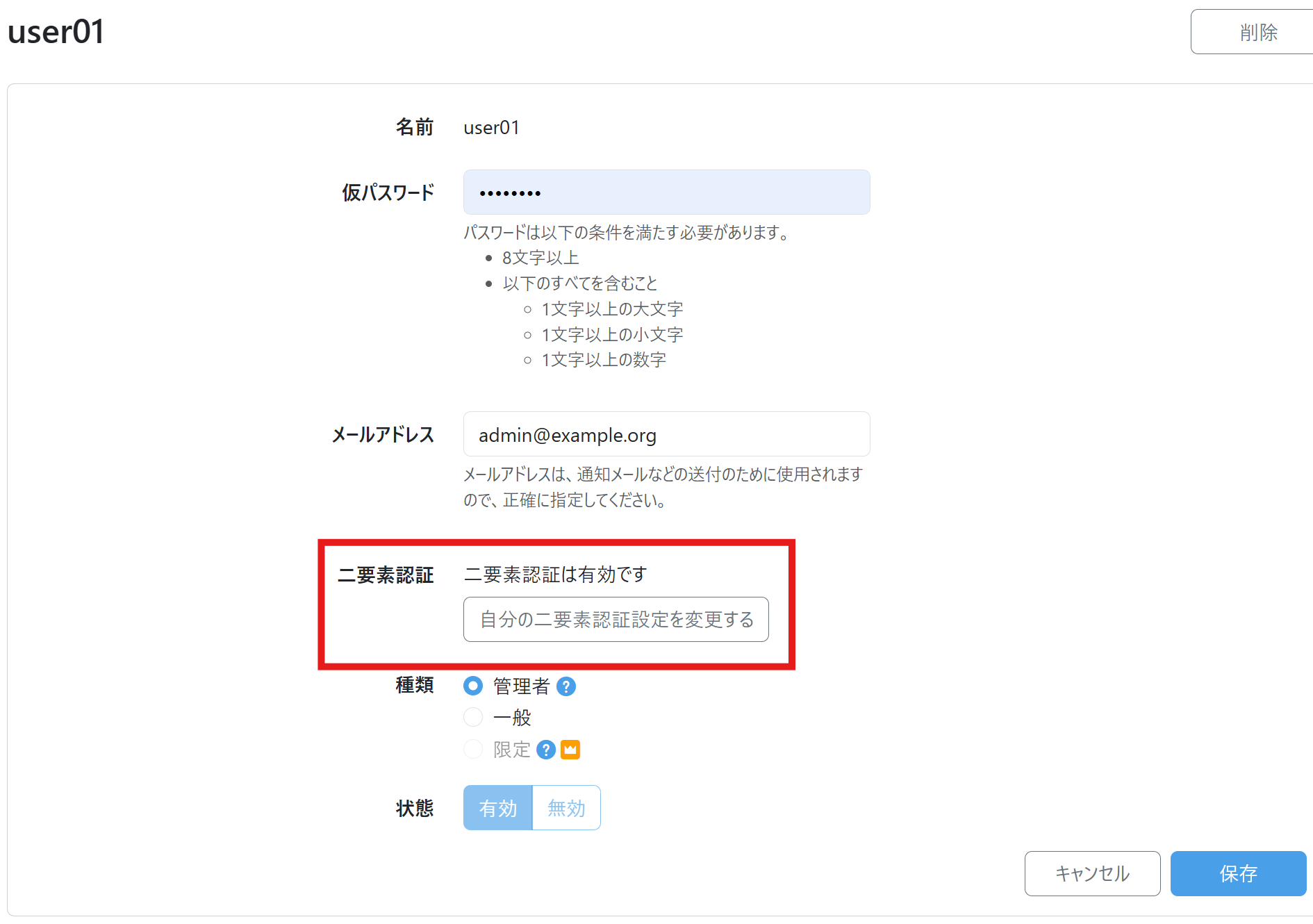Screen dimensions: 1313x924
Task: Click the 削除 button
Action: (1257, 32)
